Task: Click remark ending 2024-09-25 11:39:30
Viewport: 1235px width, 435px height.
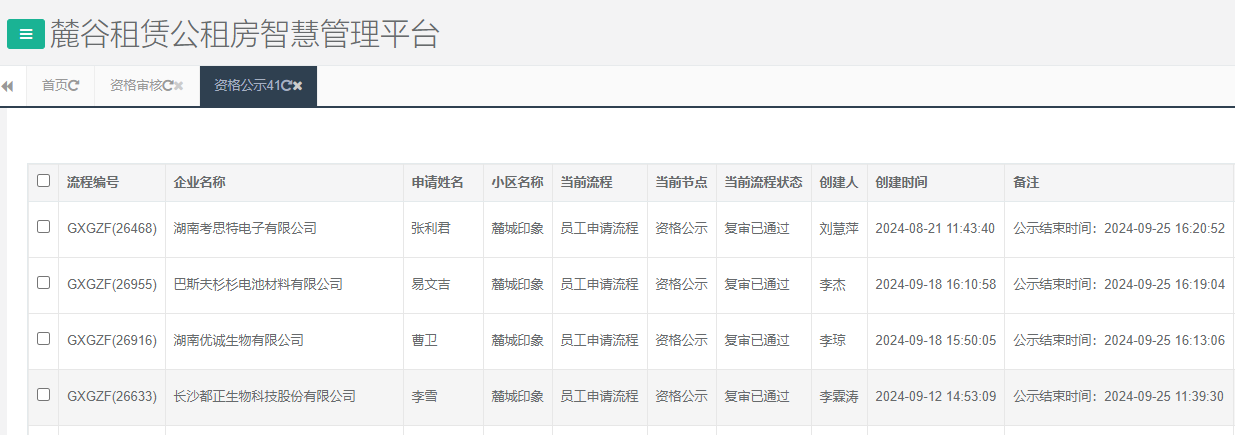Action: [x=1119, y=397]
